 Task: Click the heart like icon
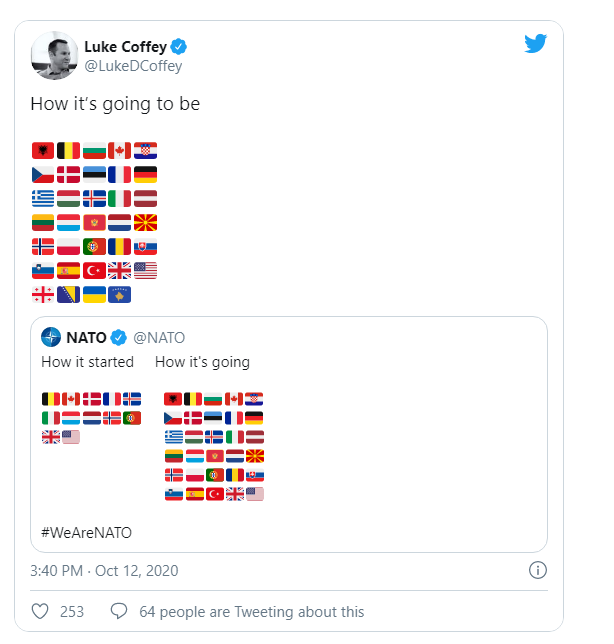pyautogui.click(x=40, y=611)
